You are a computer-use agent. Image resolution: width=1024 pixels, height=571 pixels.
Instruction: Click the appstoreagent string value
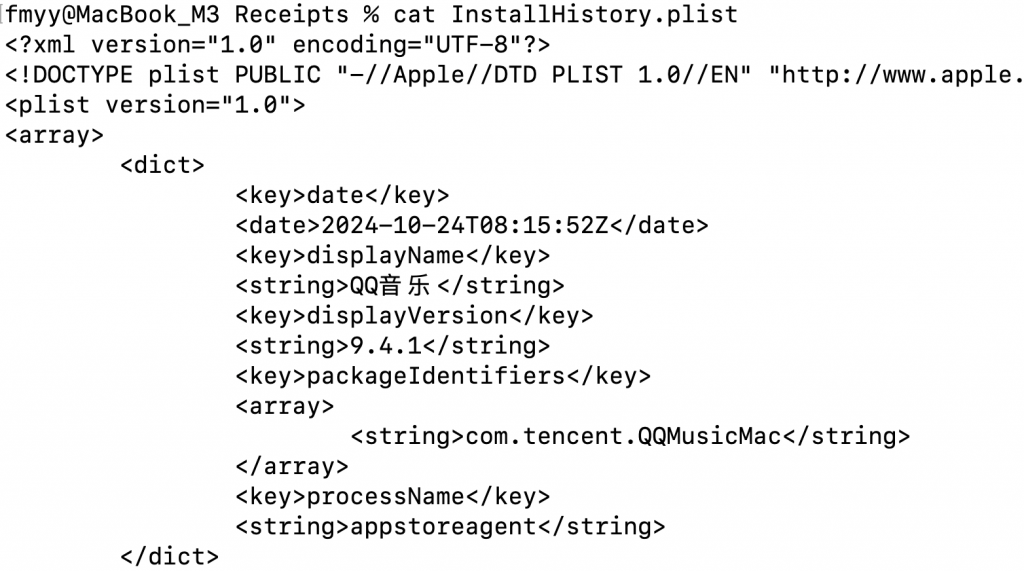[443, 526]
